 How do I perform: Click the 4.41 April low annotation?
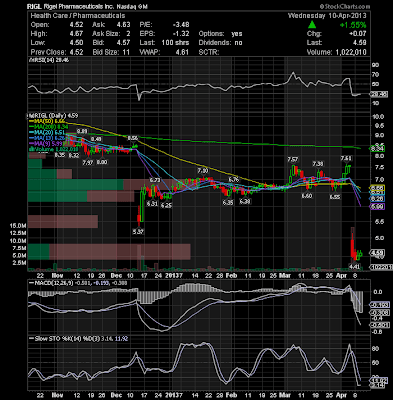354,266
